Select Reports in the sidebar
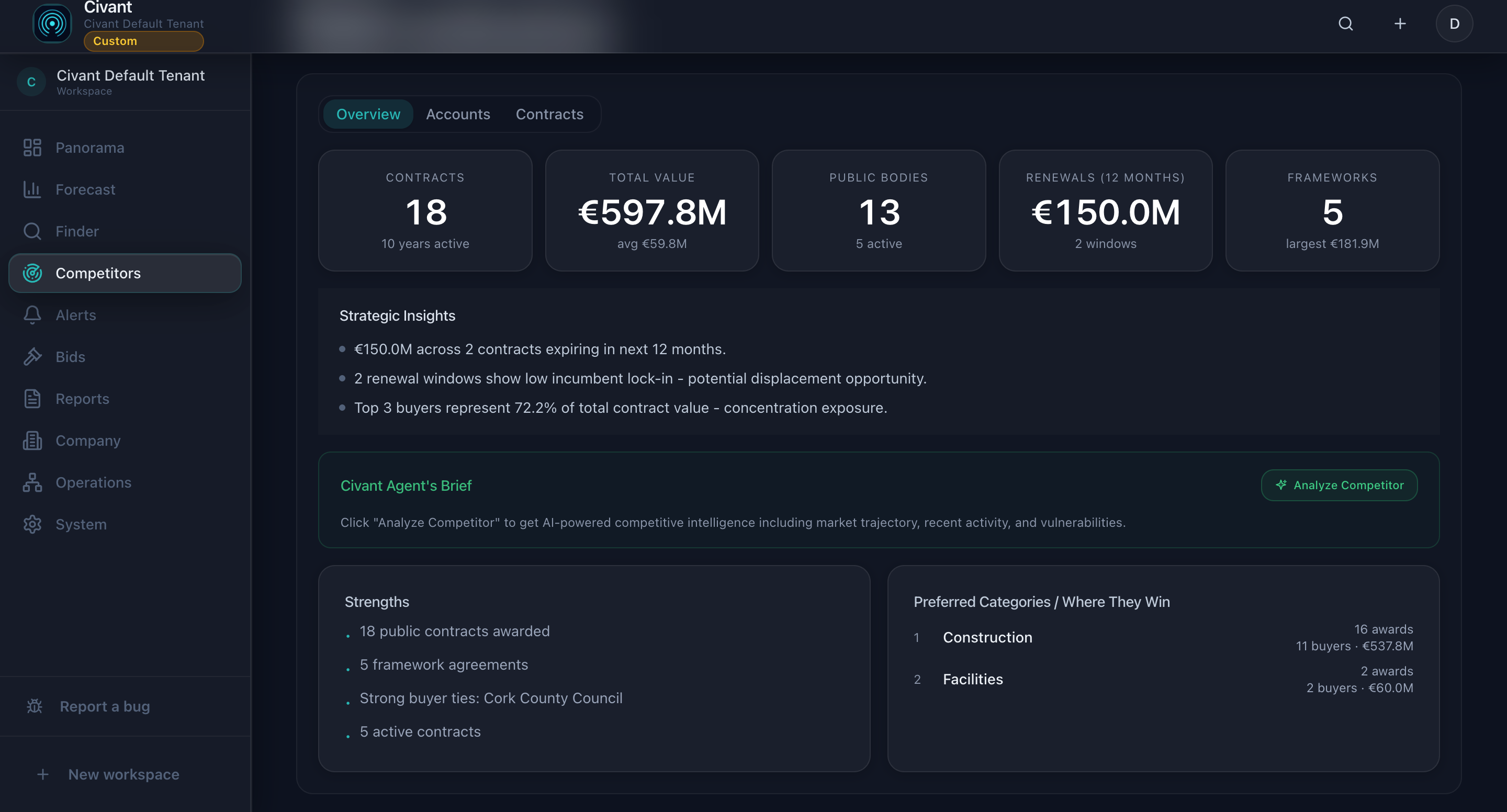This screenshot has width=1507, height=812. tap(82, 398)
